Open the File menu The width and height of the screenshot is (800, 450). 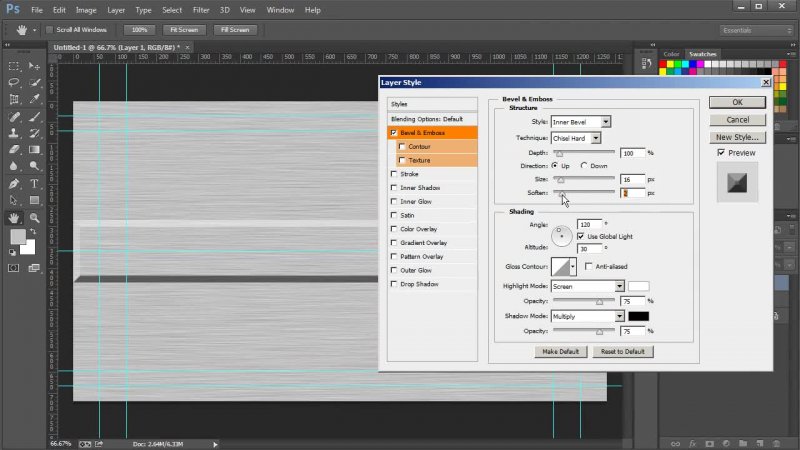37,10
